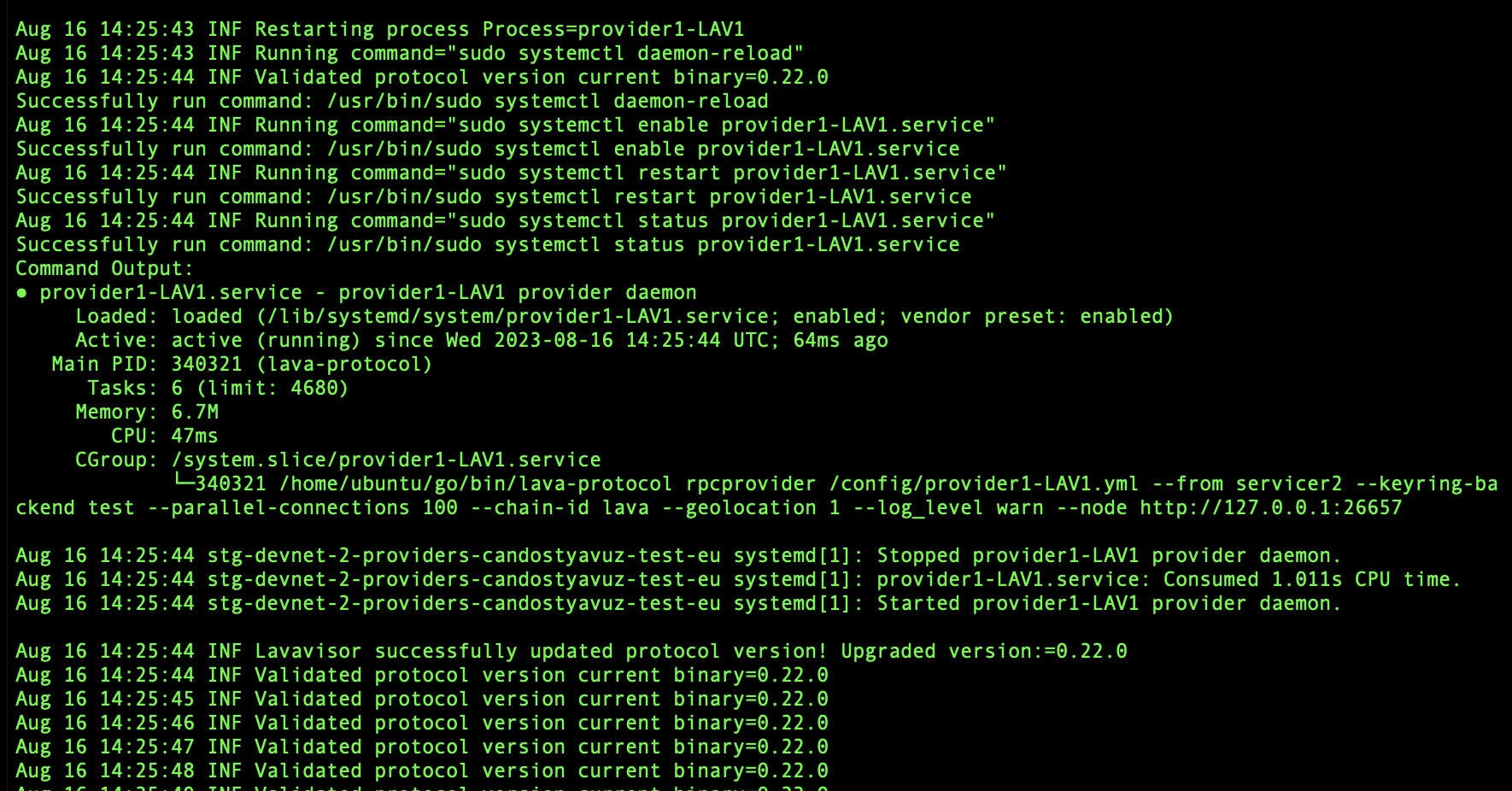The height and width of the screenshot is (791, 1512).
Task: Click the Main PID value 340321
Action: click(207, 364)
